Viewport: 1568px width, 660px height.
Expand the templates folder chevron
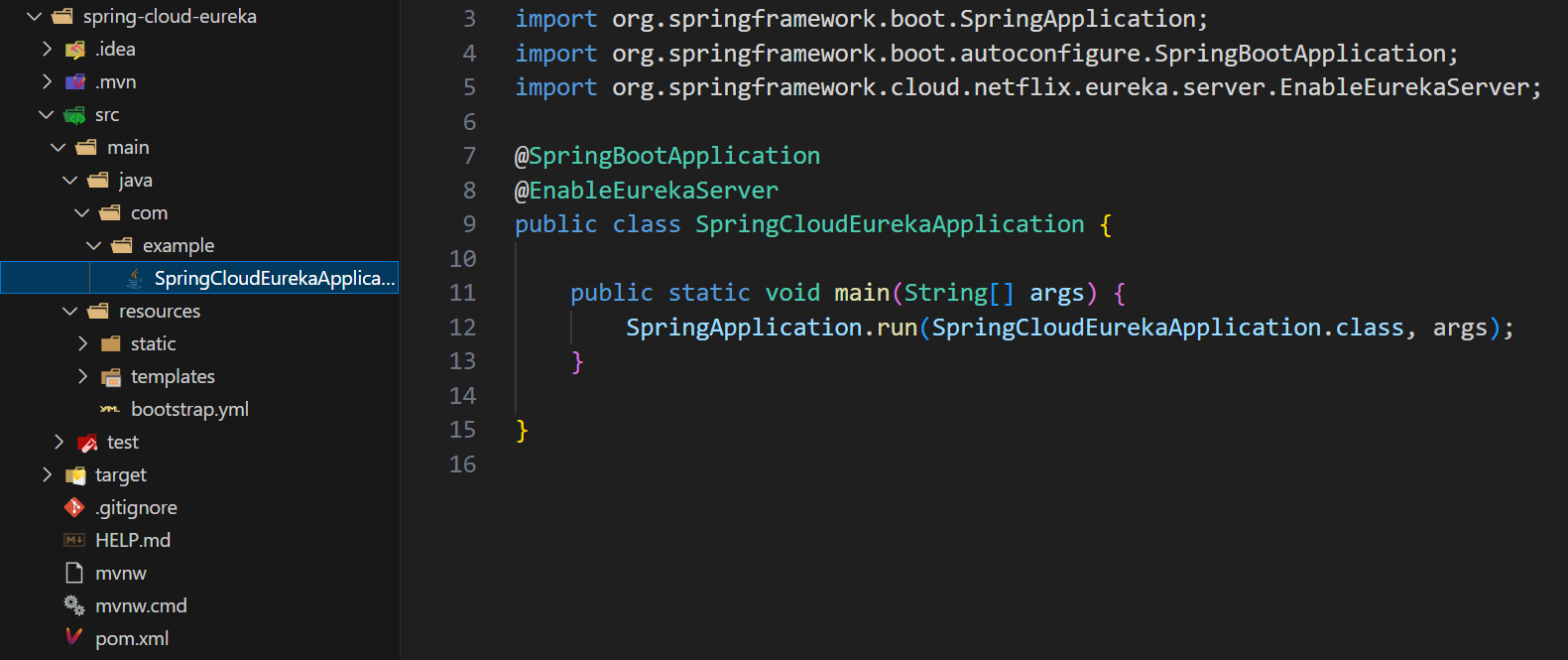(82, 377)
